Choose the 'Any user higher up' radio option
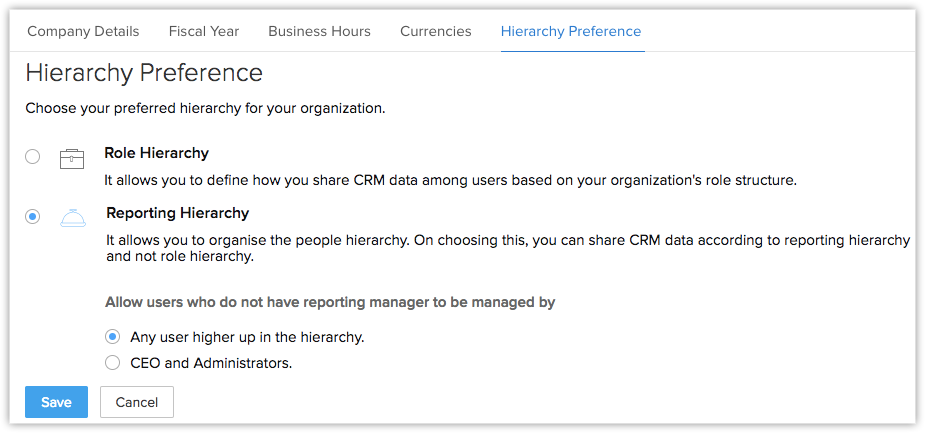This screenshot has width=925, height=433. click(x=113, y=337)
